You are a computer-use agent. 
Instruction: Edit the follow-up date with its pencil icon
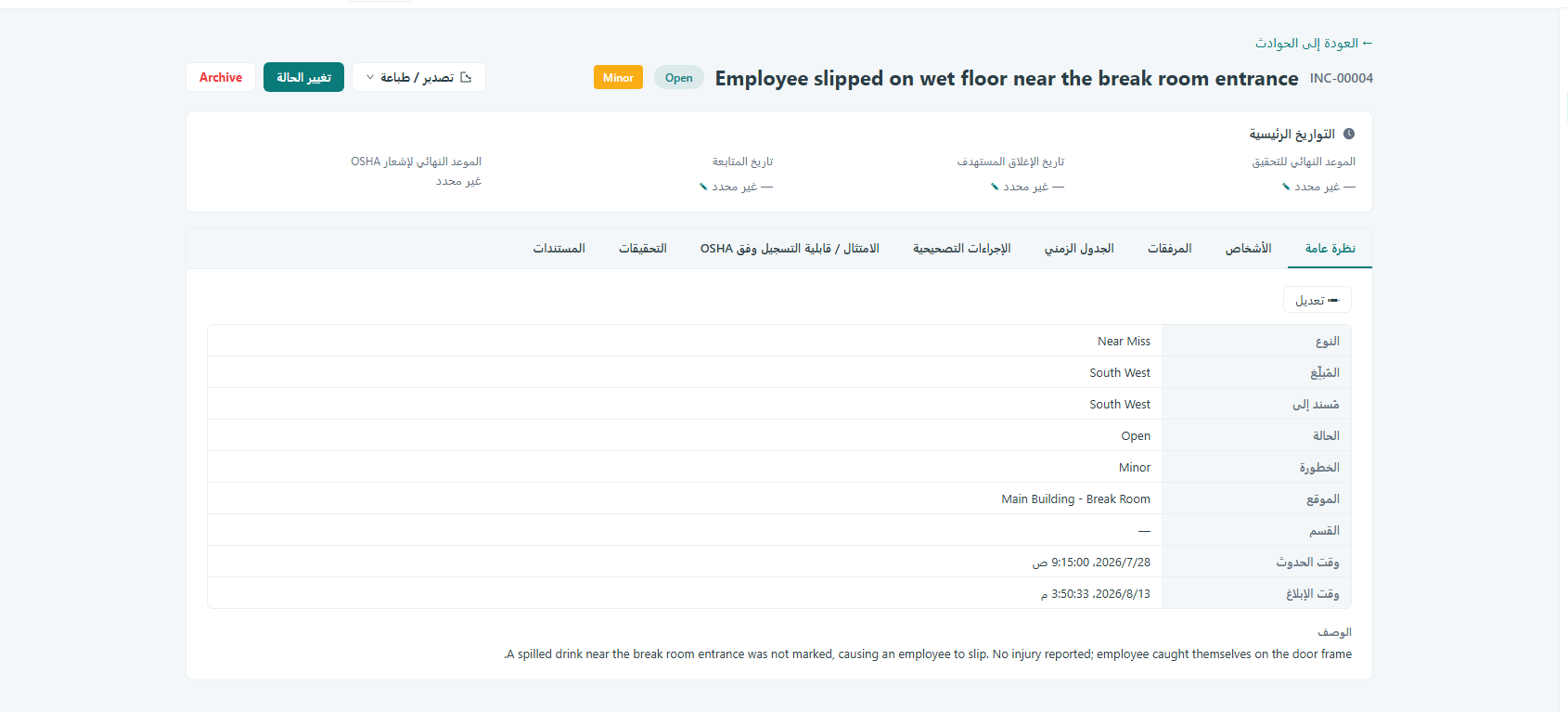click(703, 187)
